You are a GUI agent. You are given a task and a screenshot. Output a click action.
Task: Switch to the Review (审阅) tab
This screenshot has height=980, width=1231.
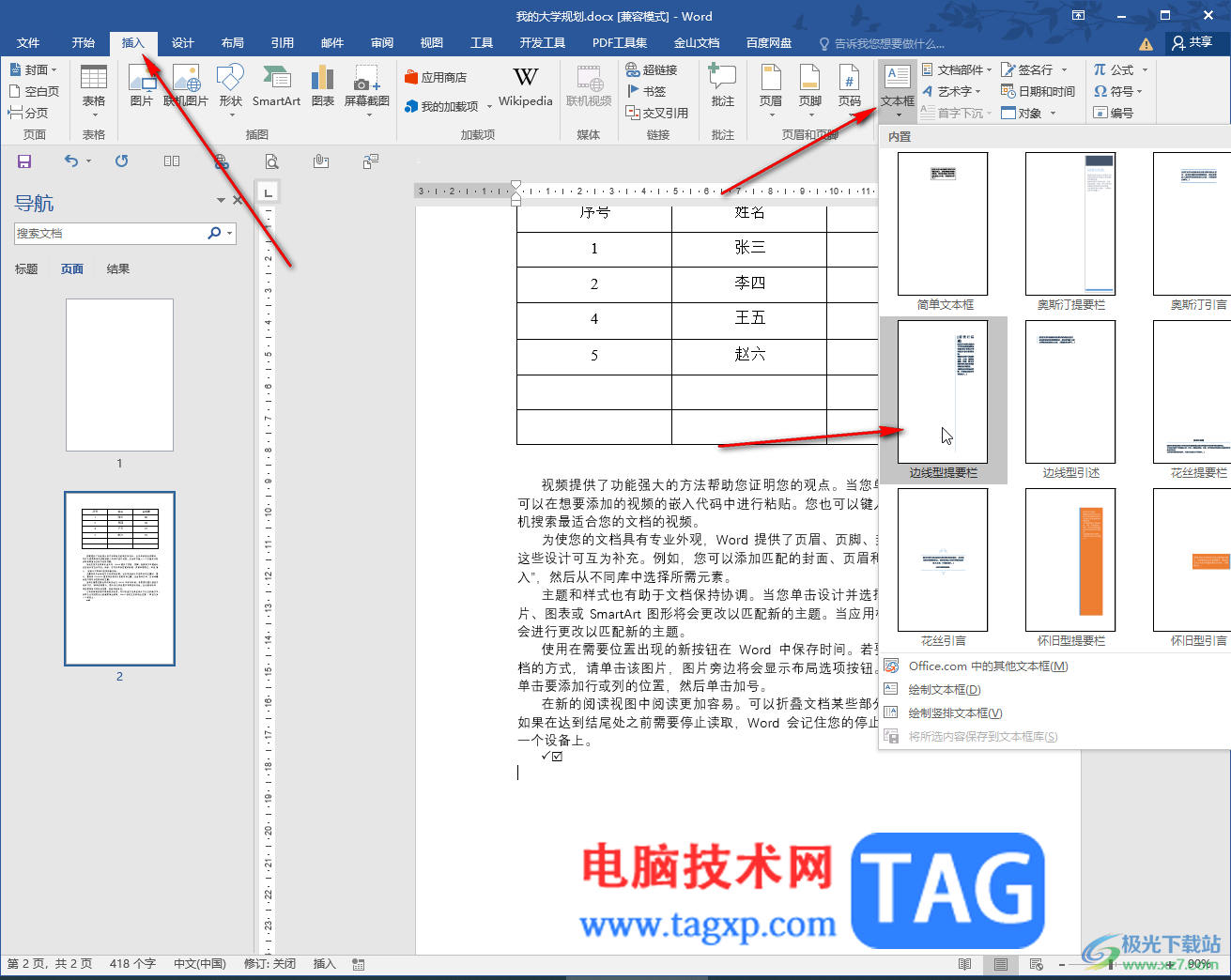point(382,43)
